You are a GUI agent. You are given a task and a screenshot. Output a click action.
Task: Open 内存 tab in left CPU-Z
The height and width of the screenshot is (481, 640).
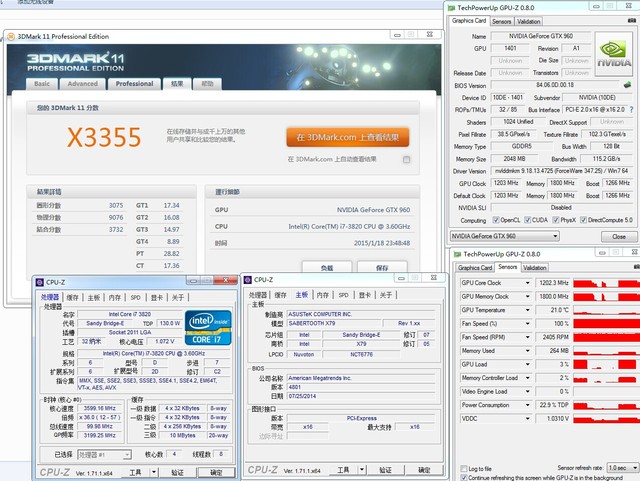[115, 298]
